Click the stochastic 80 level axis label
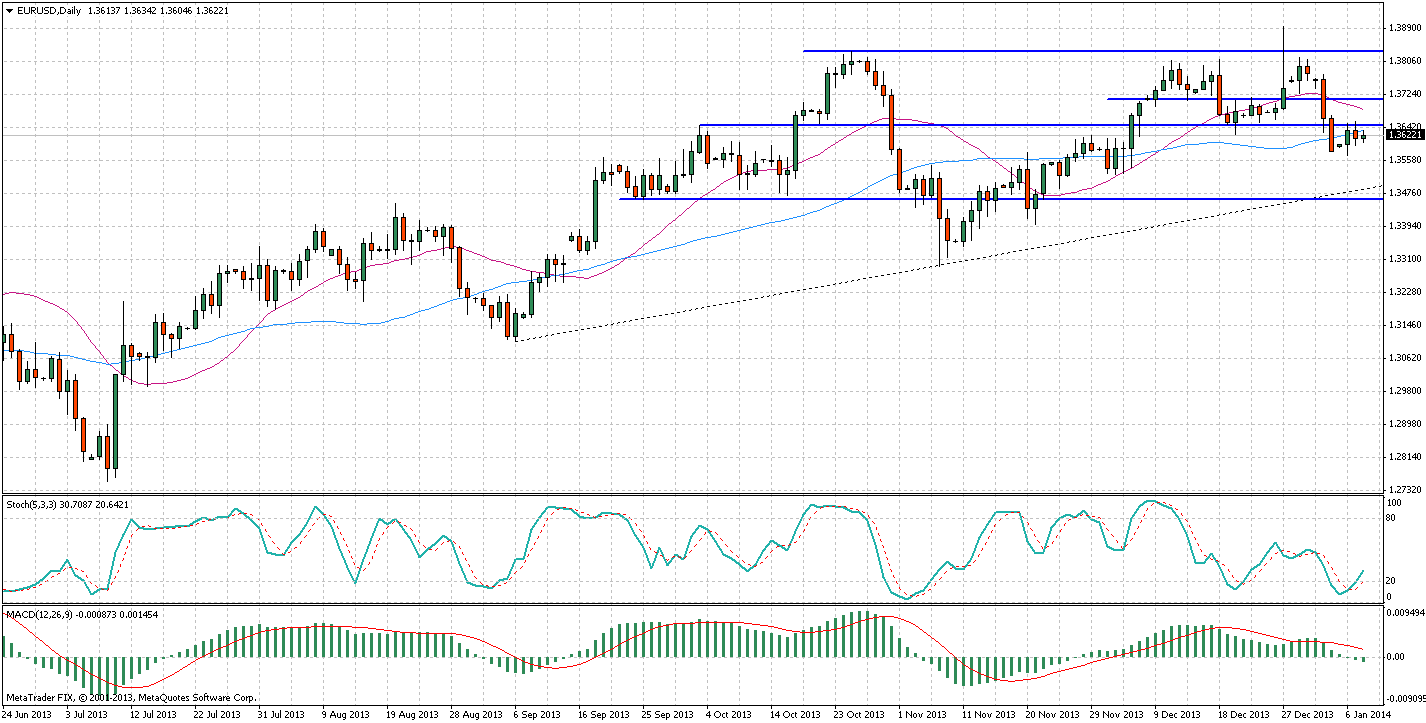The image size is (1426, 723). 1390,518
